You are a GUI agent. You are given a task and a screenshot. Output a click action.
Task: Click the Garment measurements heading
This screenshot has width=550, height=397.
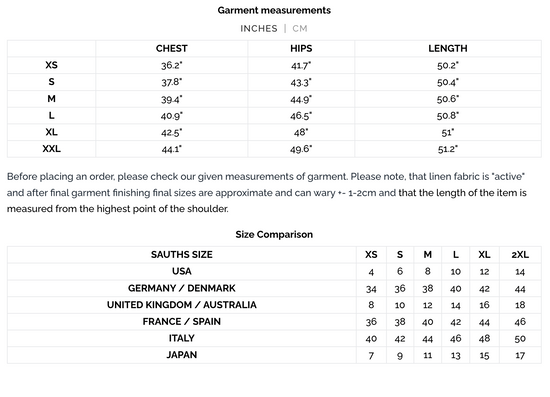click(x=274, y=10)
